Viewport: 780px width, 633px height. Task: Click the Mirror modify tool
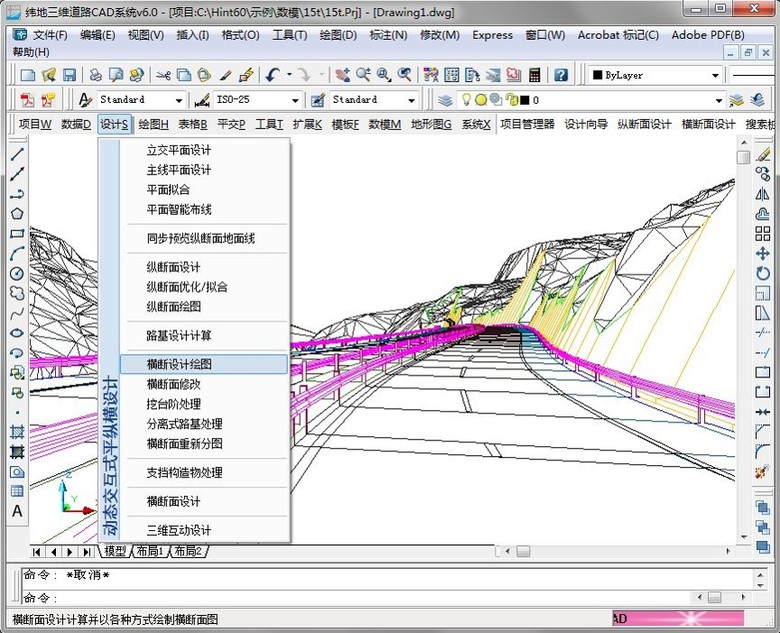[763, 194]
